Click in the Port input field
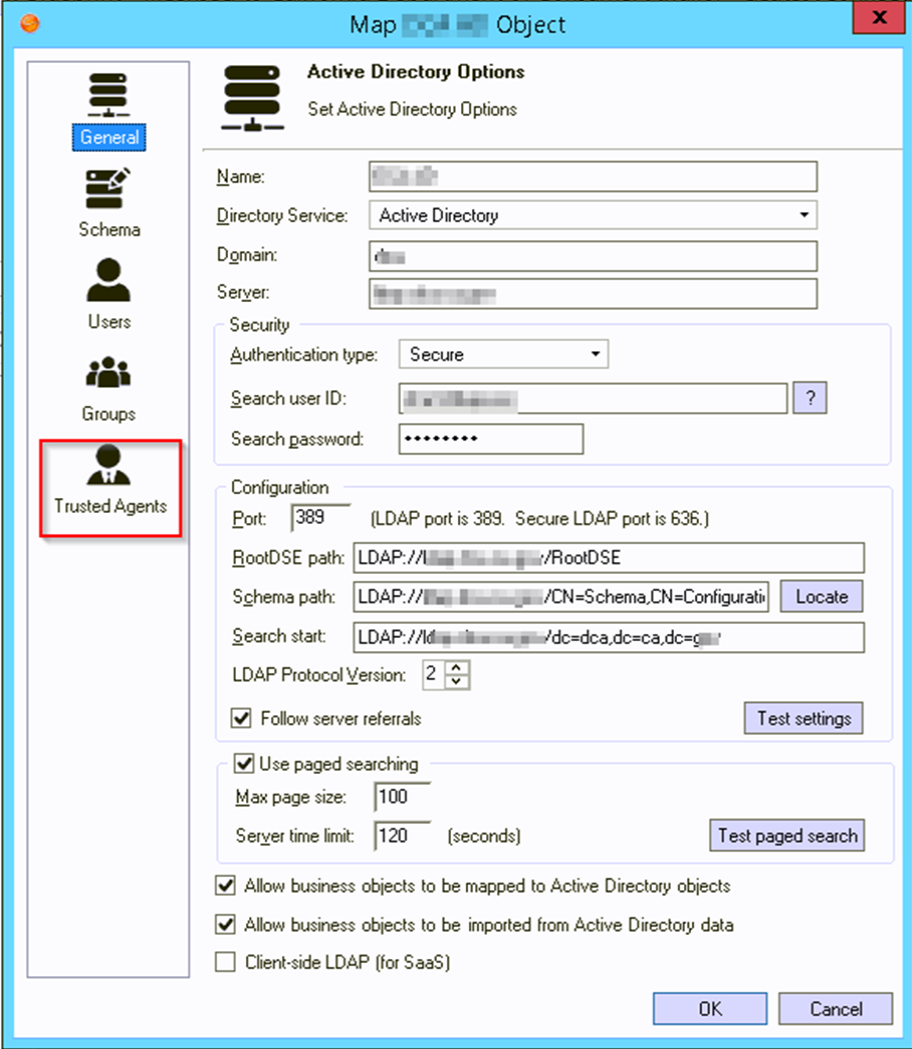 pos(320,520)
